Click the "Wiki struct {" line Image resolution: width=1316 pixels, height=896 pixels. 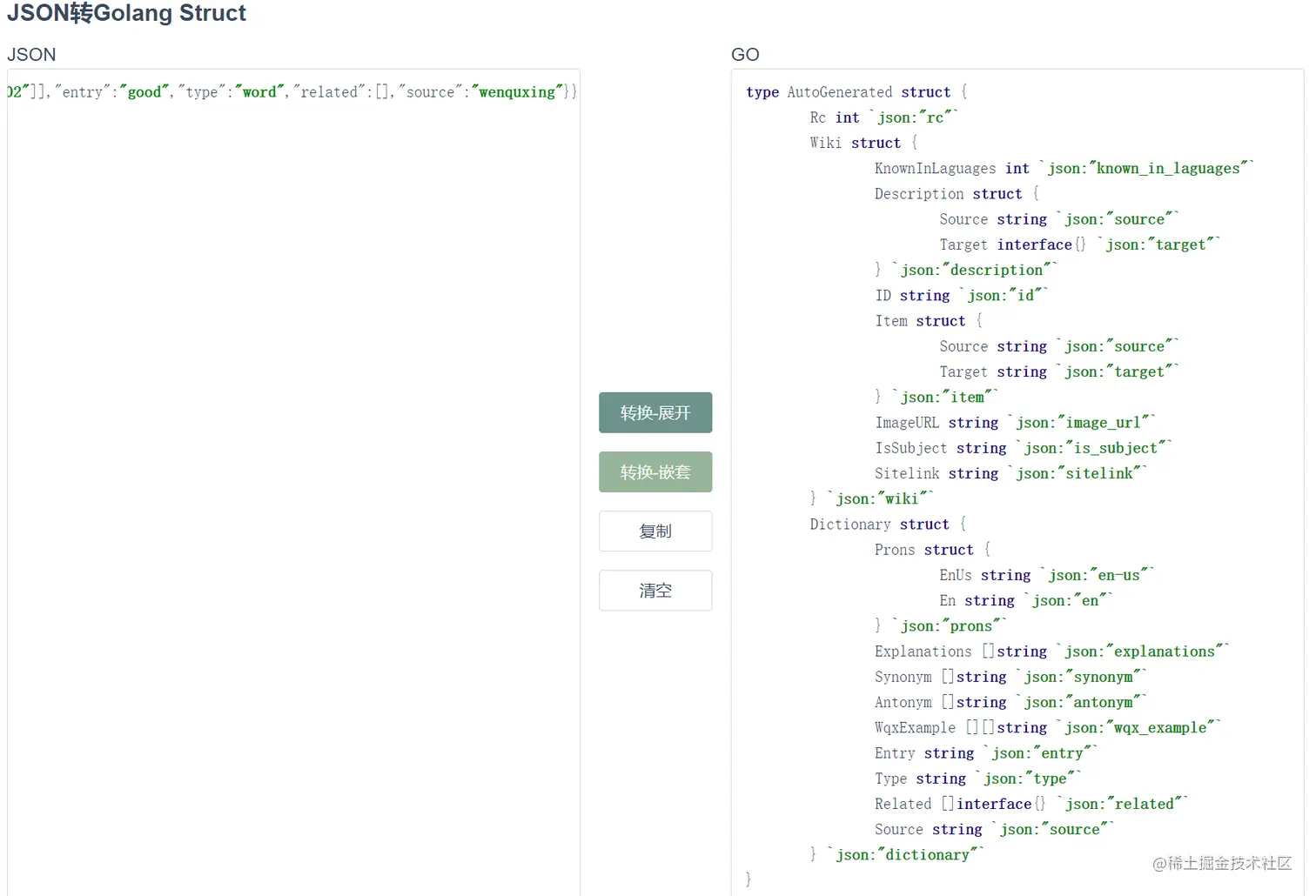[x=863, y=143]
